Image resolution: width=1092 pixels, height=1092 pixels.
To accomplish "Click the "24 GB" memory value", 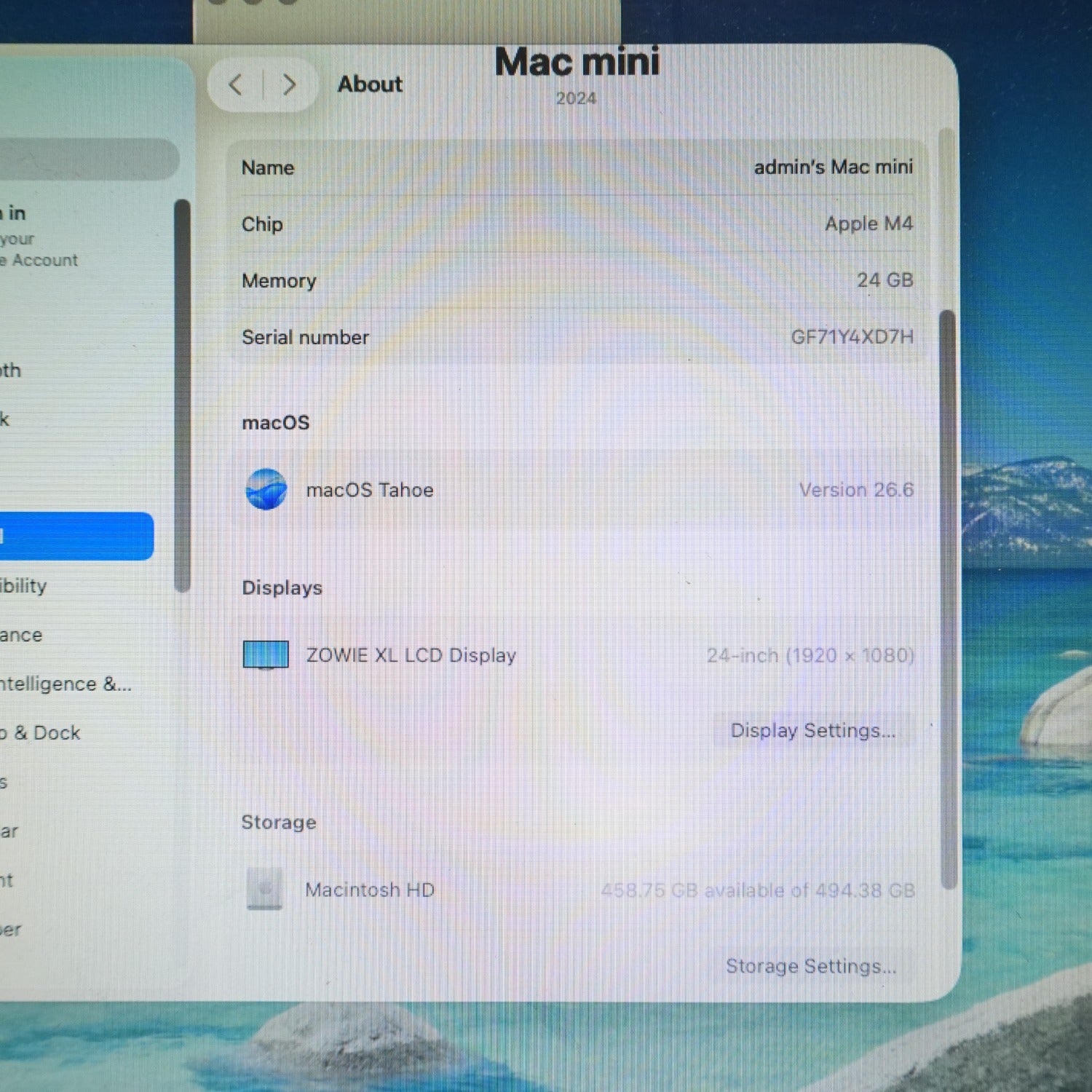I will pos(885,280).
